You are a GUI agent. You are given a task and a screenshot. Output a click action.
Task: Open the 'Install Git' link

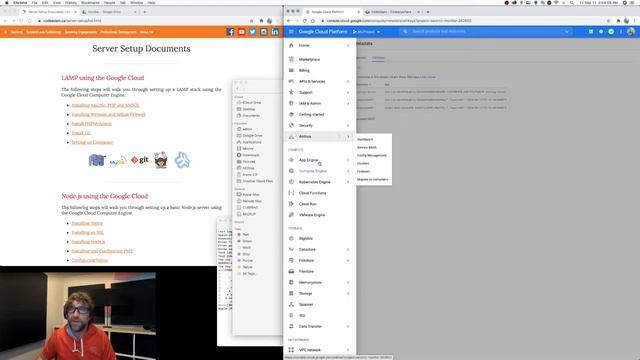coord(81,133)
